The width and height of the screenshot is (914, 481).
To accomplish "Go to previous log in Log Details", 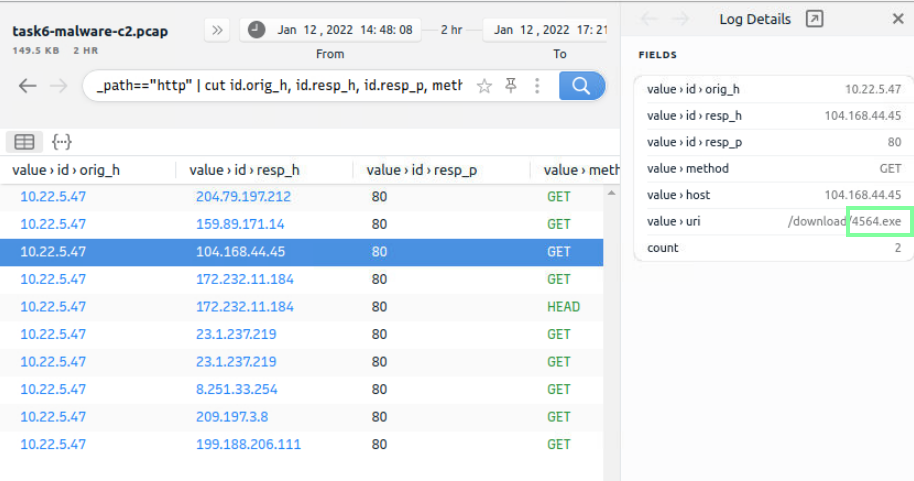I will click(650, 19).
